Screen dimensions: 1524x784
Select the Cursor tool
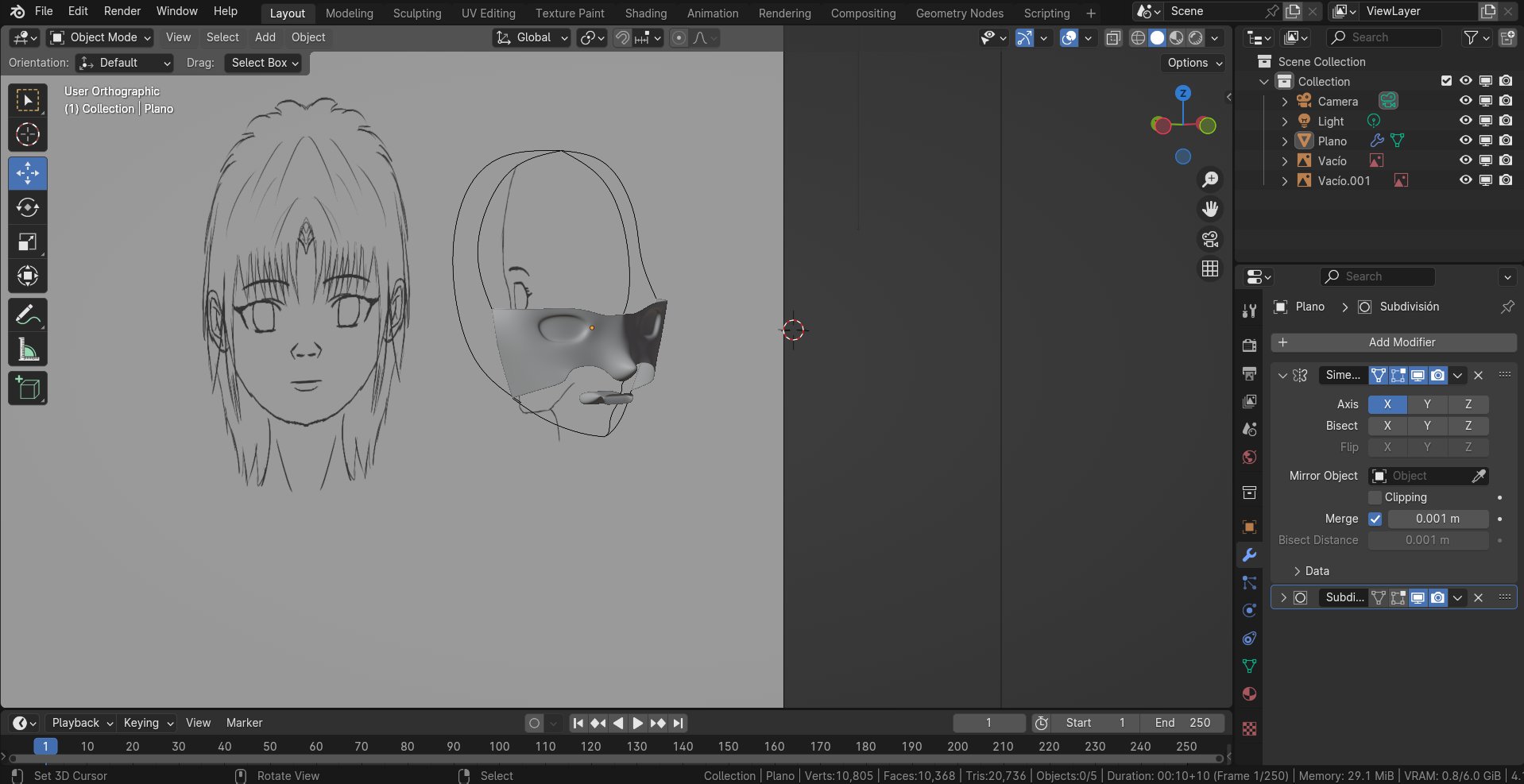[x=28, y=135]
